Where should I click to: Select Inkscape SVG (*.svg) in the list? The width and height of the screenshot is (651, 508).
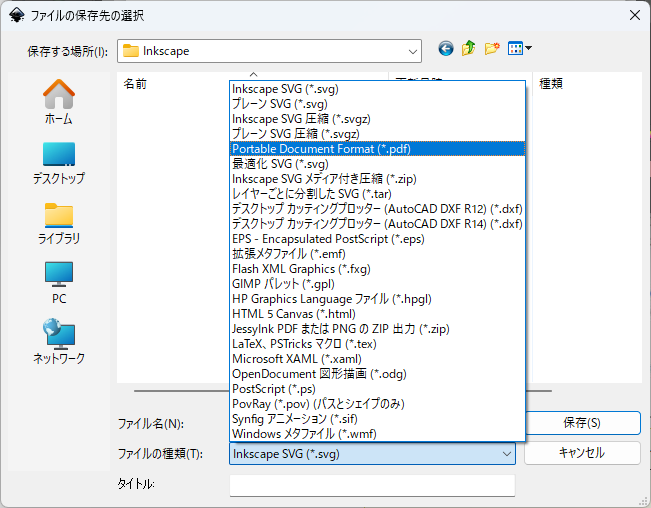(377, 89)
